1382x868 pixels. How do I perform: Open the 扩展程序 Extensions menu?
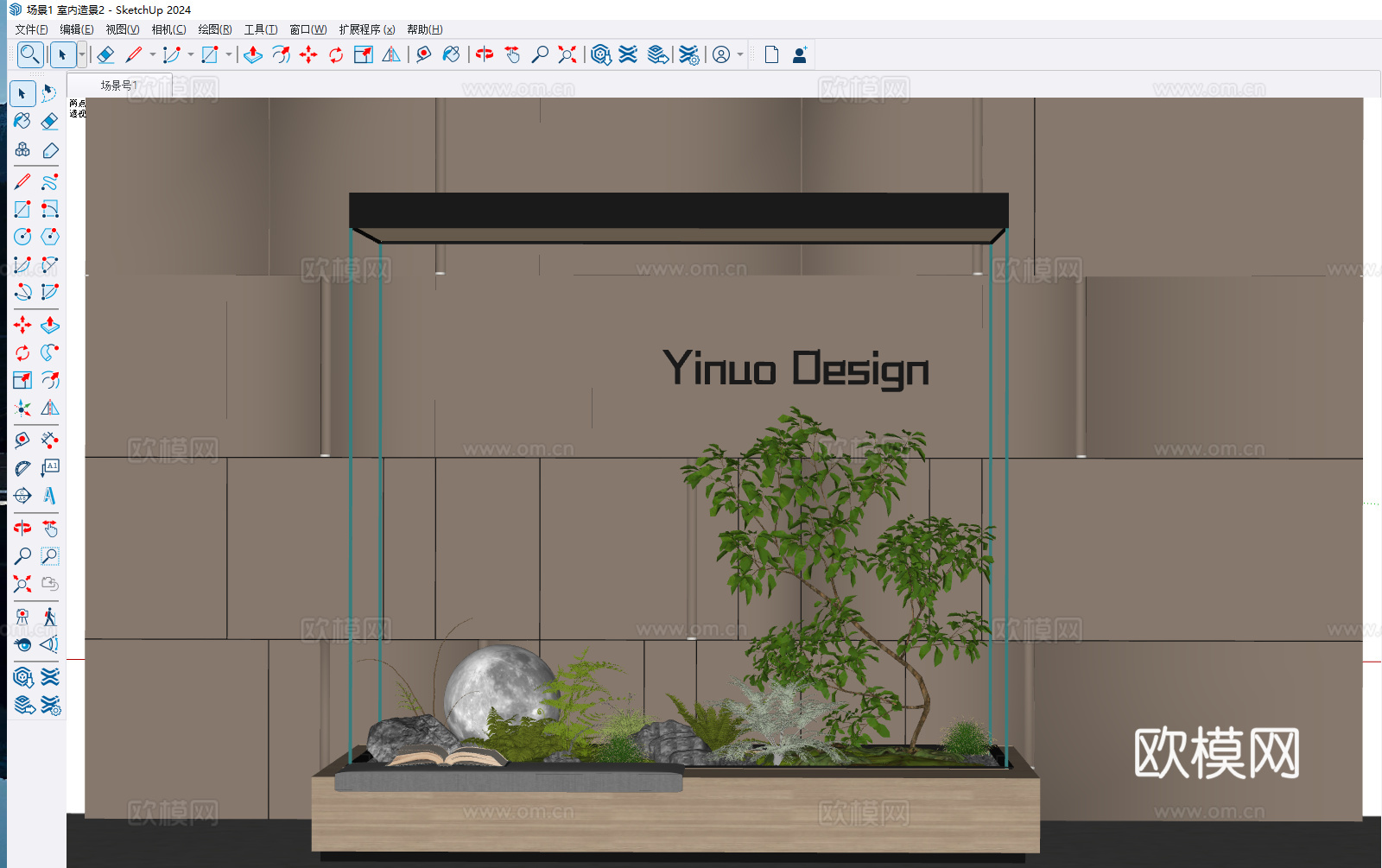pos(366,29)
